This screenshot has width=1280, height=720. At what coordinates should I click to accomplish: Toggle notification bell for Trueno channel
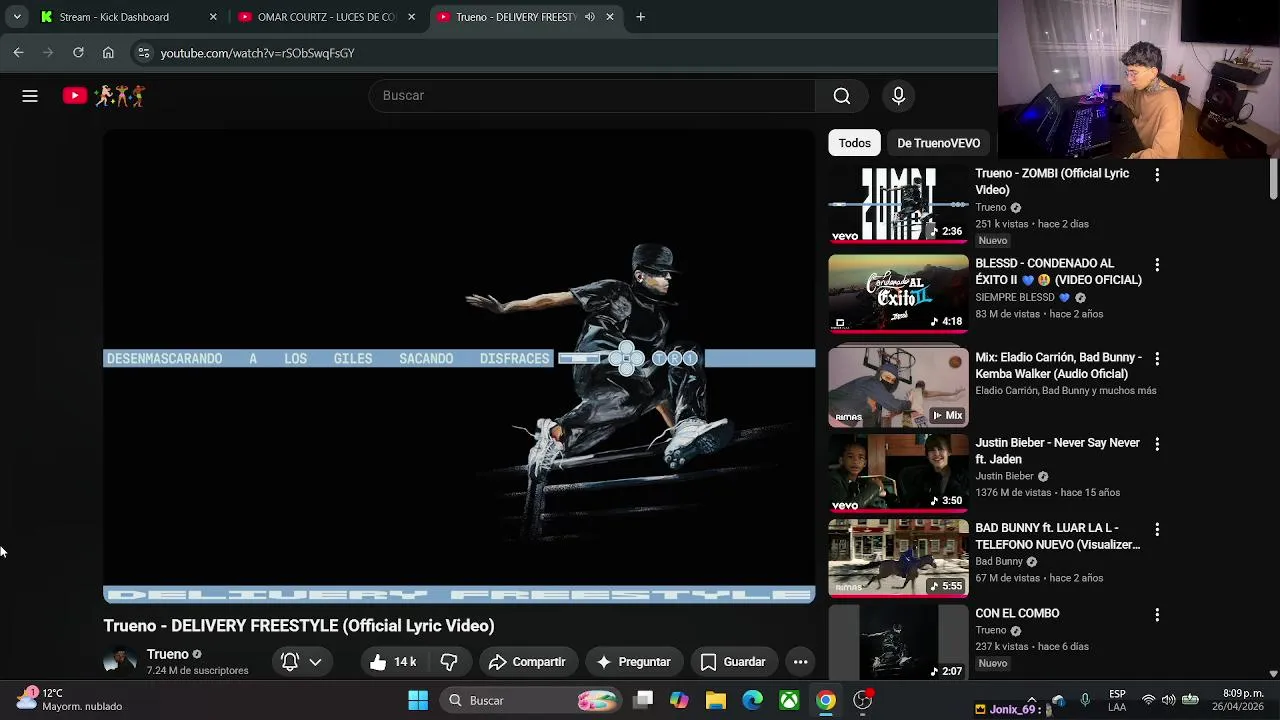tap(290, 662)
